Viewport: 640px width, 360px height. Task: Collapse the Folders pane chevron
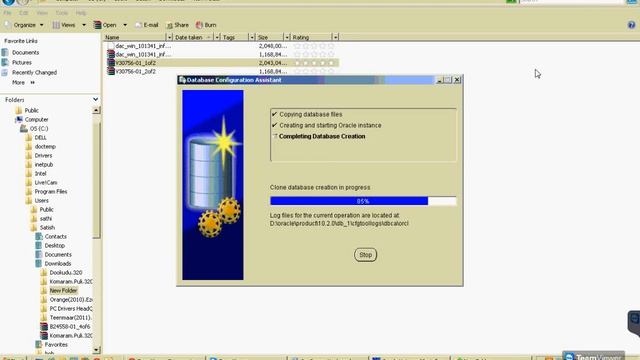[96, 100]
